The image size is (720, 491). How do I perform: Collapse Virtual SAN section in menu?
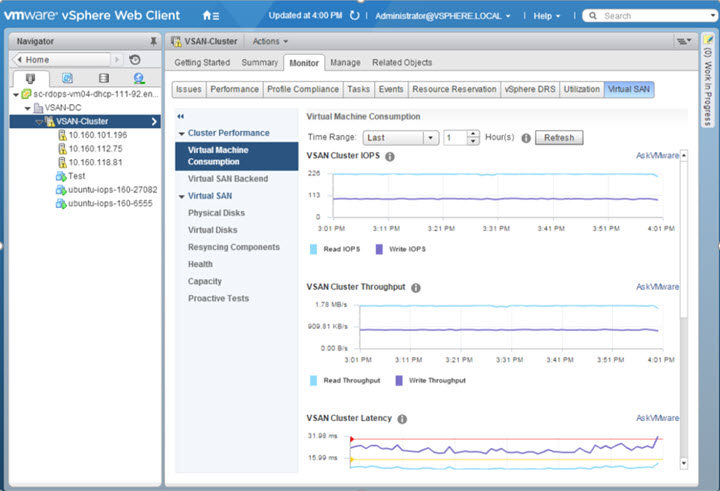[181, 197]
